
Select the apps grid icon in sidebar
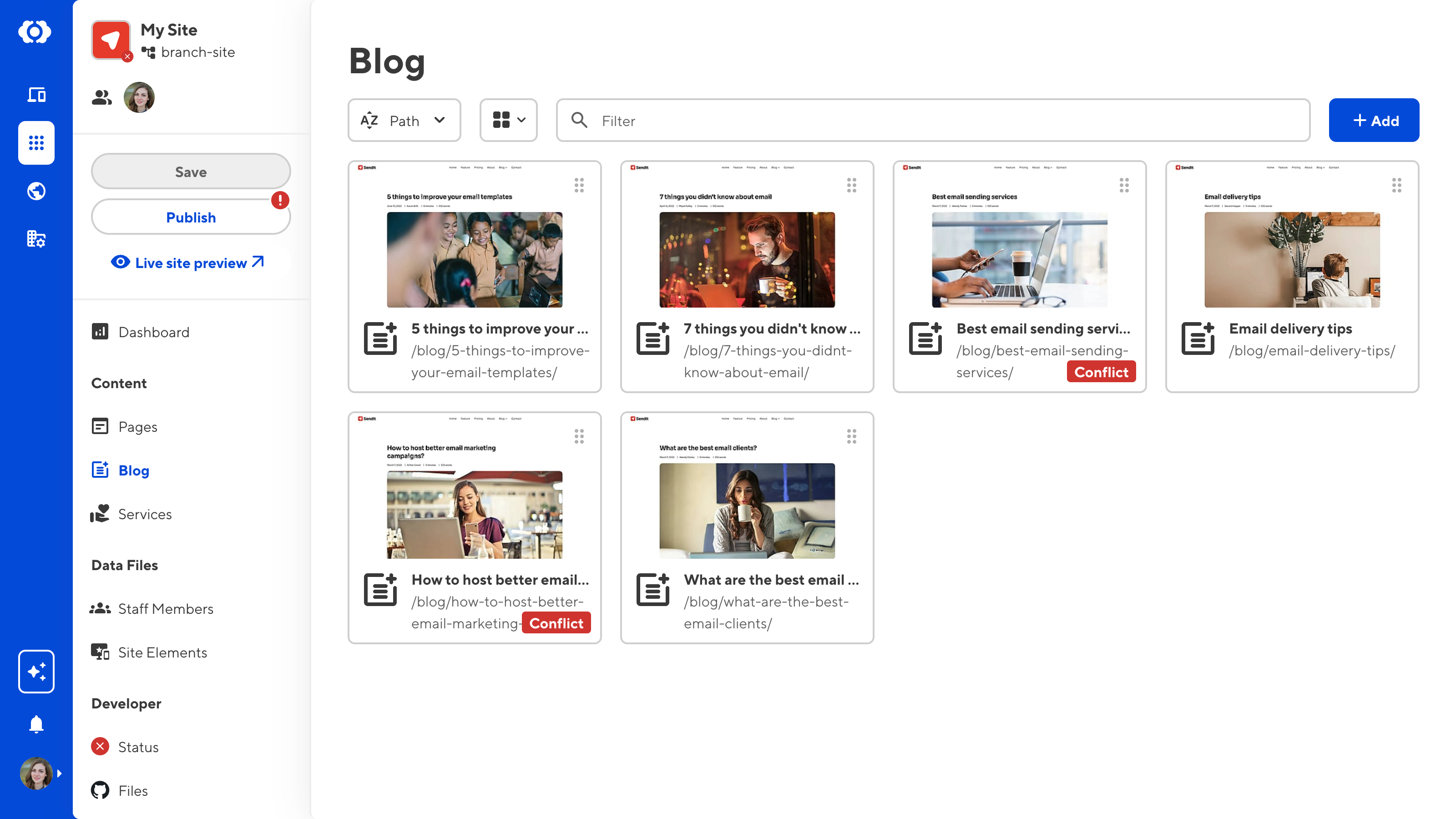36,142
